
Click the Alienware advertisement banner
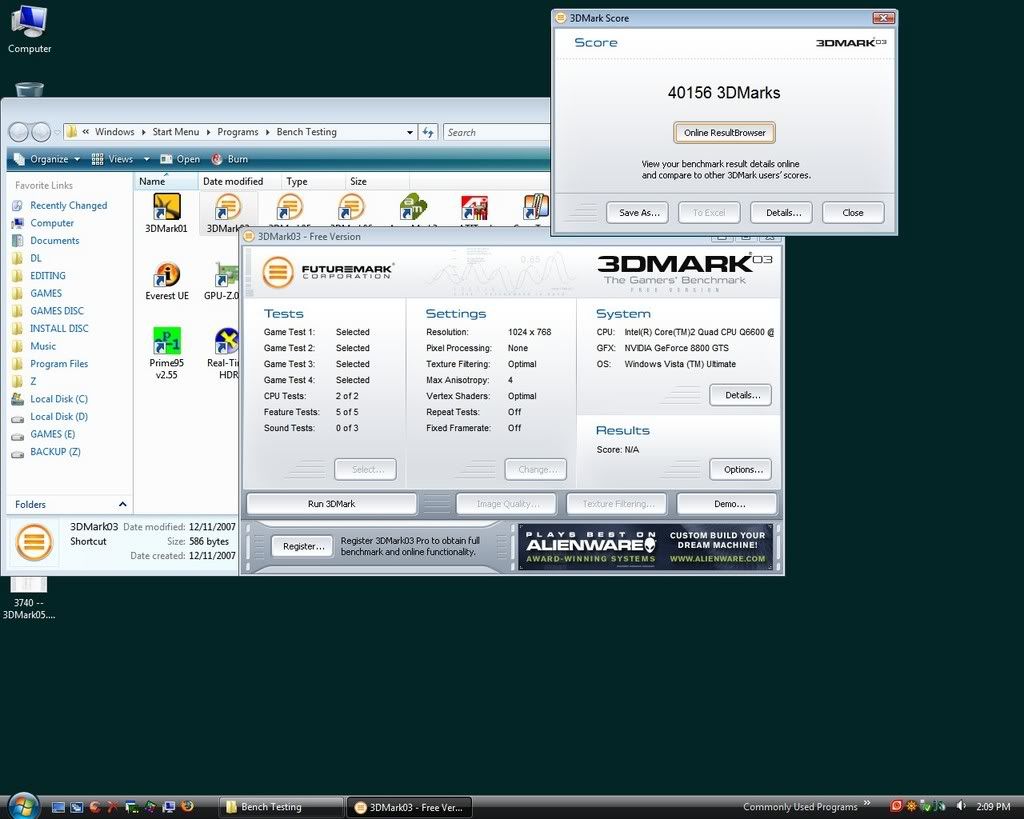tap(645, 547)
